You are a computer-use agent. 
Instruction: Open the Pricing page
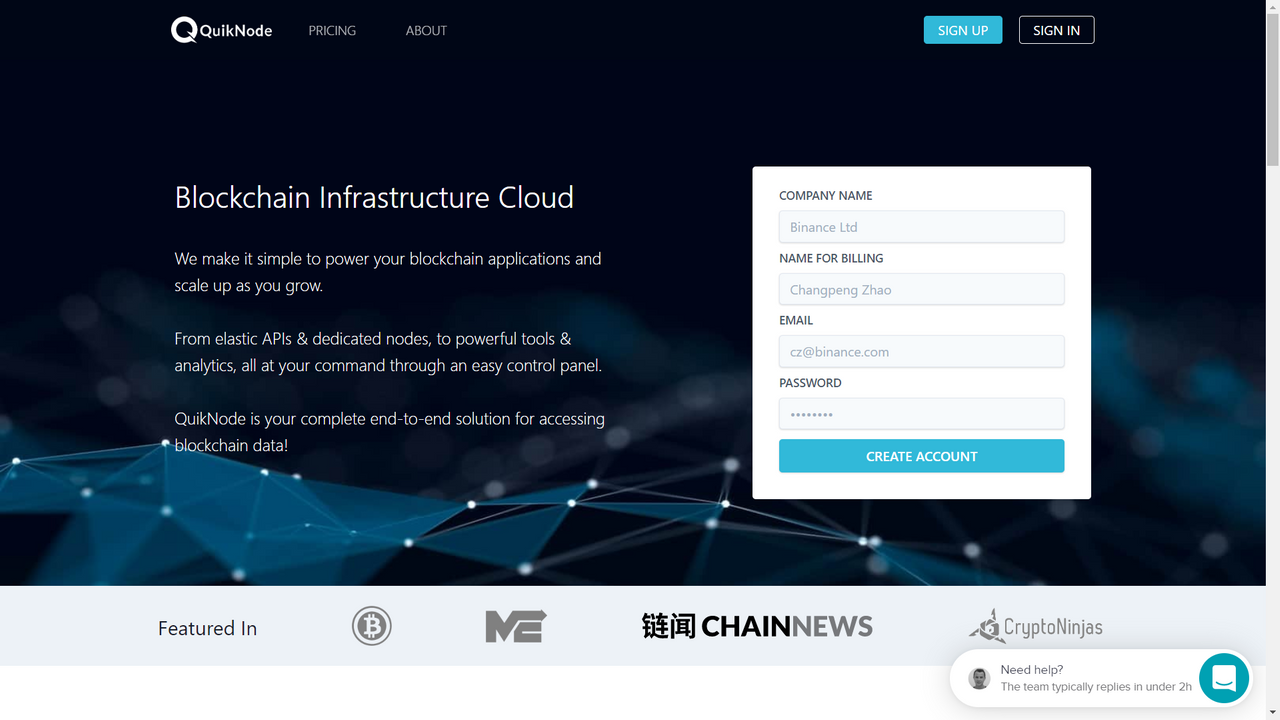(x=332, y=31)
